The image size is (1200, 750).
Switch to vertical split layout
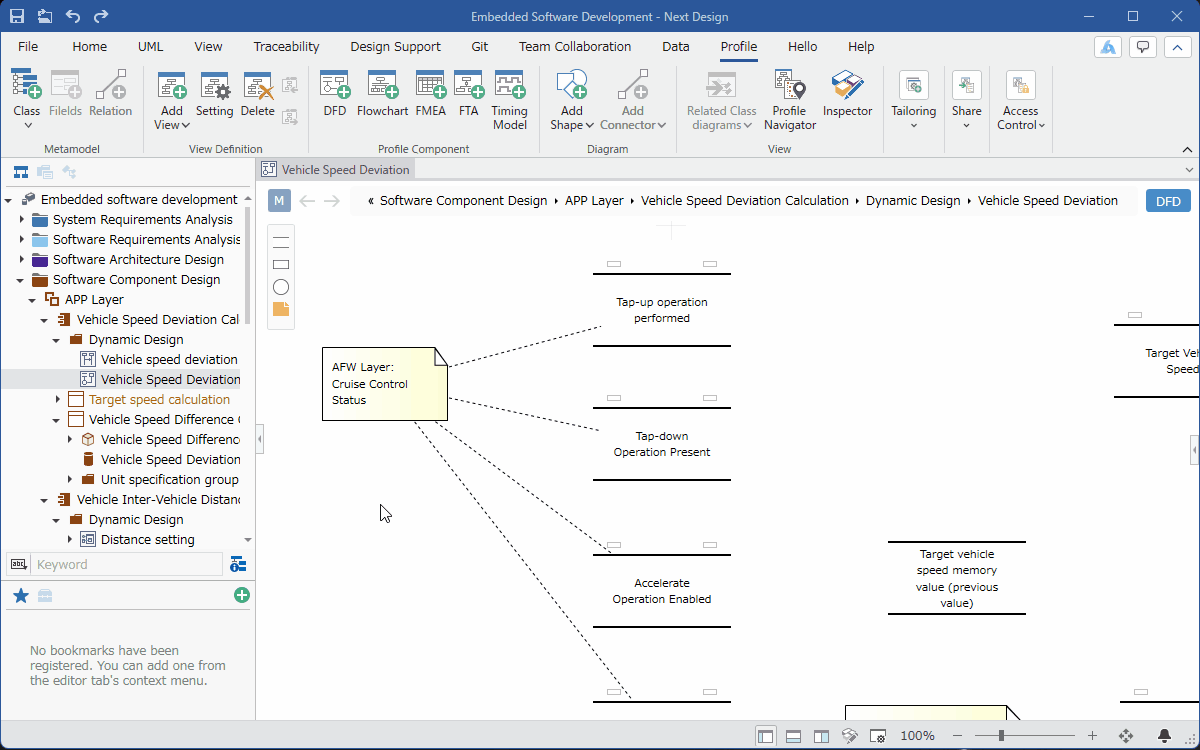click(x=821, y=736)
